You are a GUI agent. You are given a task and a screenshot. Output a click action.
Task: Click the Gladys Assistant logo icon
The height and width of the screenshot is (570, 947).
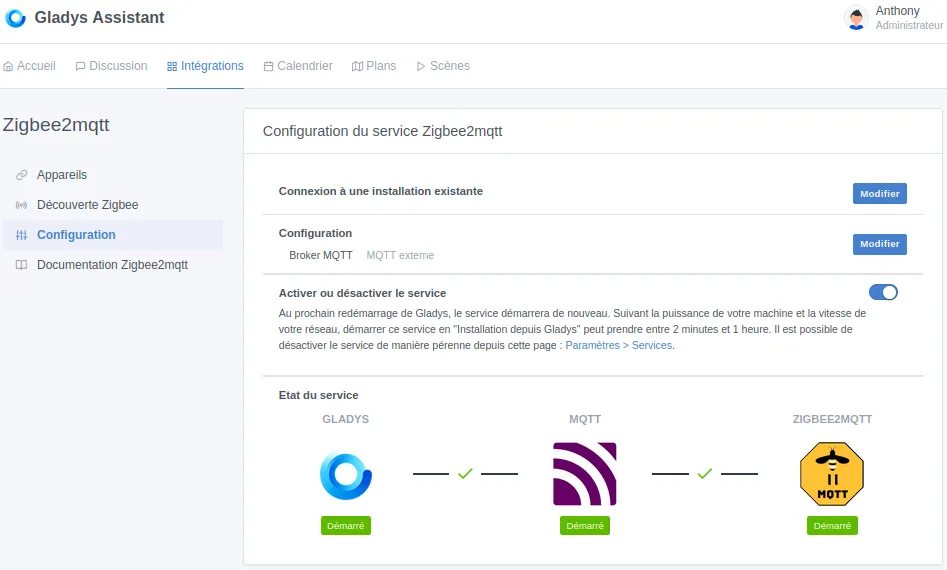click(x=16, y=18)
